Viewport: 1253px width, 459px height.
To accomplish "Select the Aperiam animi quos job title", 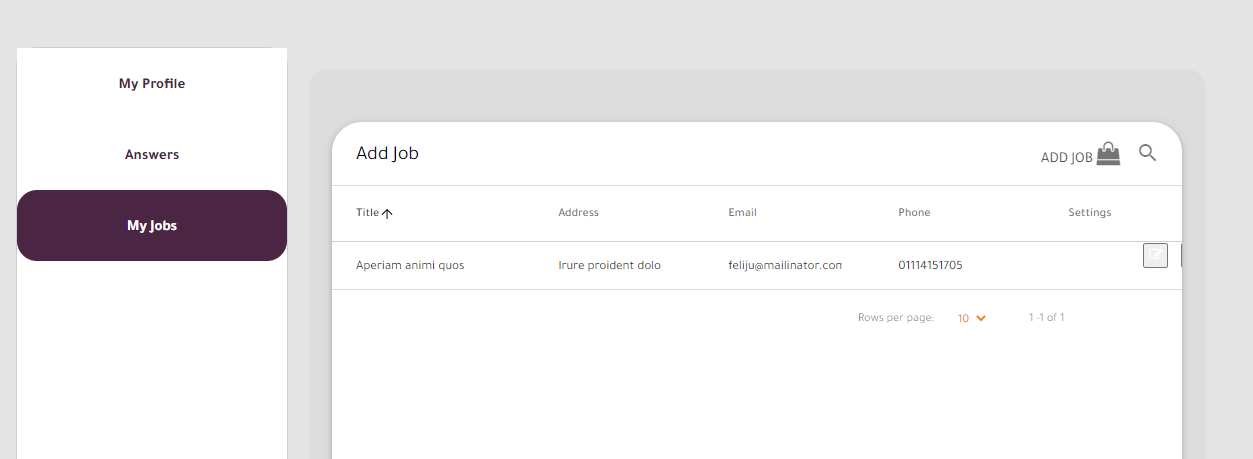I will [x=410, y=266].
